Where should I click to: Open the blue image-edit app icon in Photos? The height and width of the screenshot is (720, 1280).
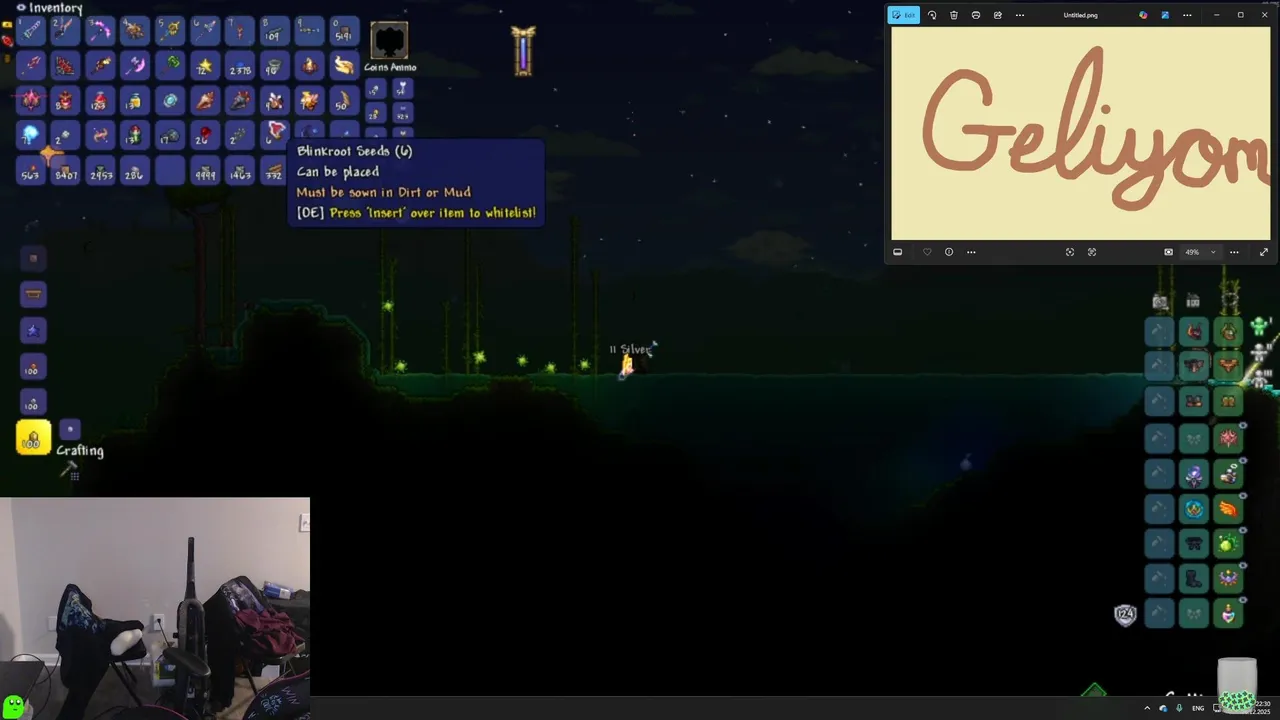(x=1165, y=15)
